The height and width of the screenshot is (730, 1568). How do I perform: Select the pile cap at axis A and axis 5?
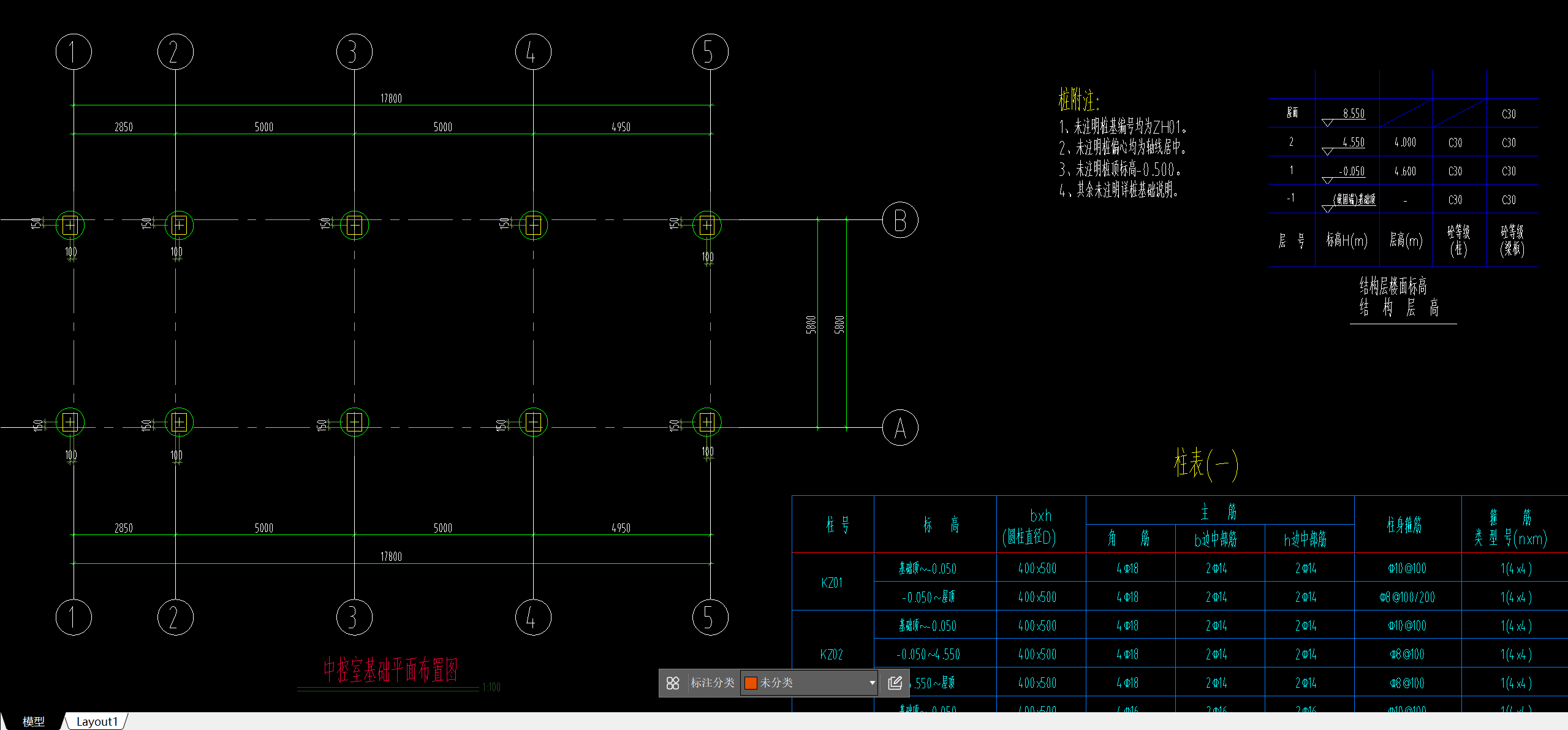pos(707,422)
